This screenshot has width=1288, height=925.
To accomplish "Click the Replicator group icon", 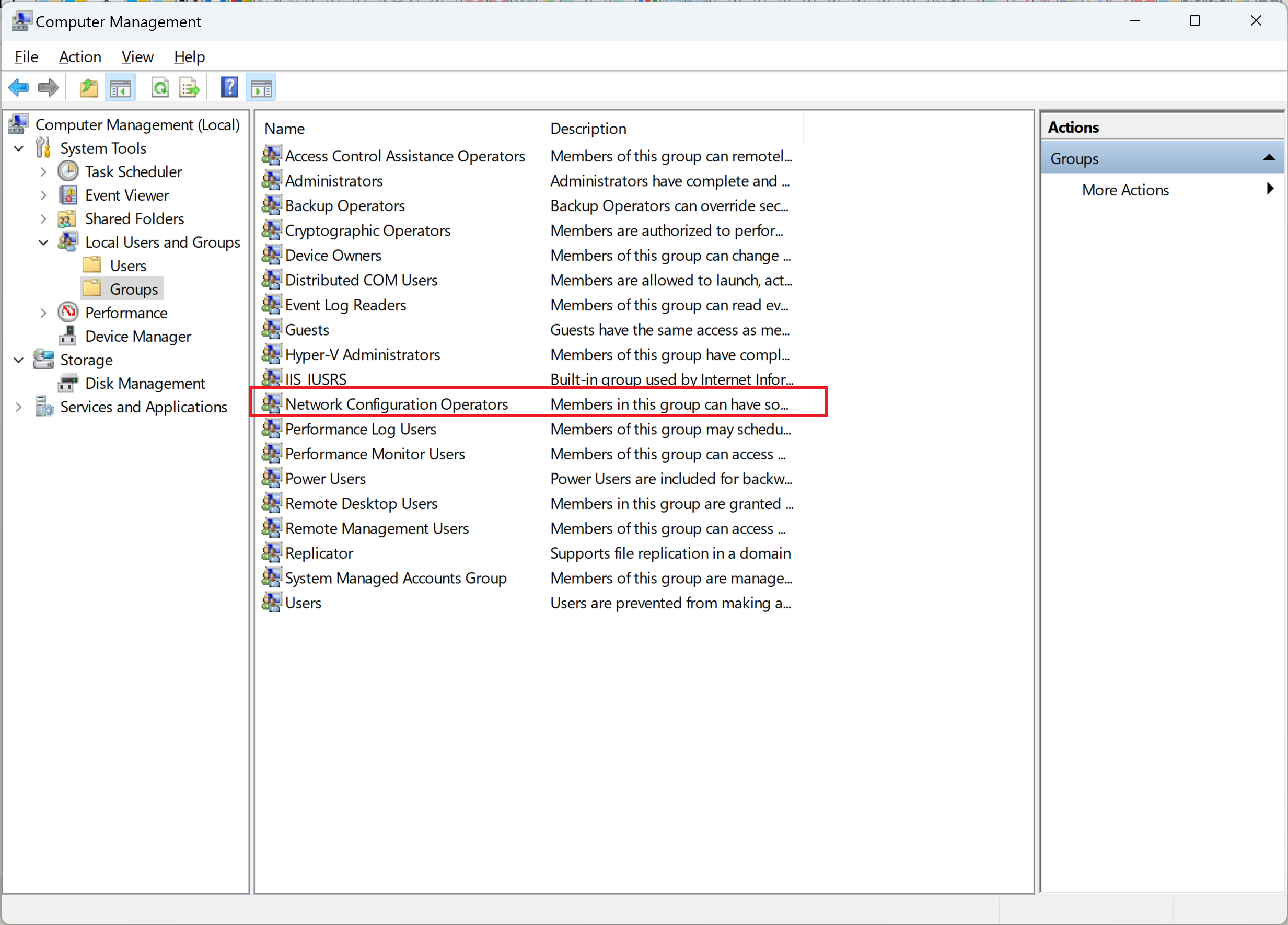I will [x=272, y=552].
